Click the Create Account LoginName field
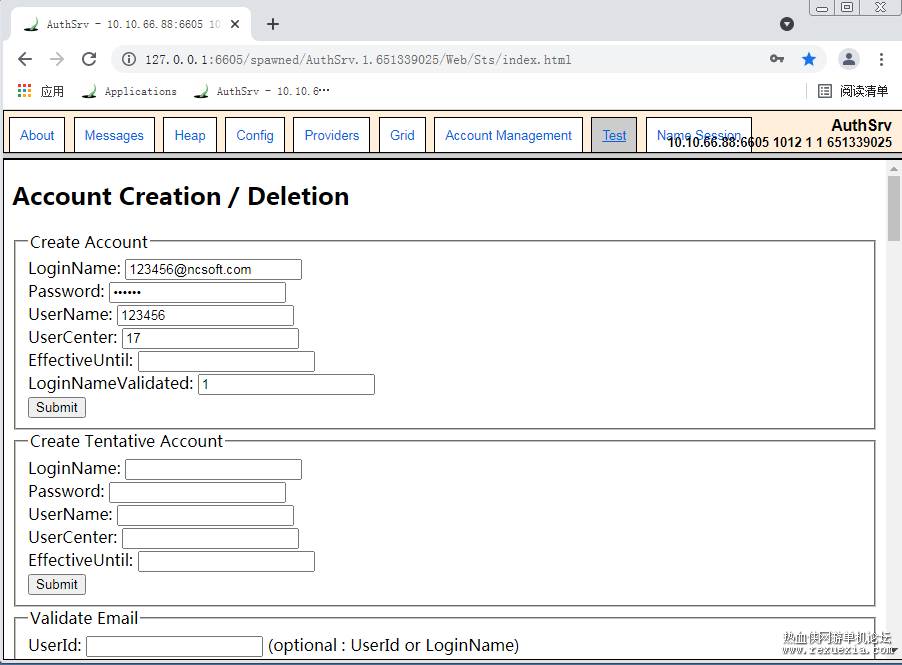The image size is (902, 665). [x=213, y=269]
